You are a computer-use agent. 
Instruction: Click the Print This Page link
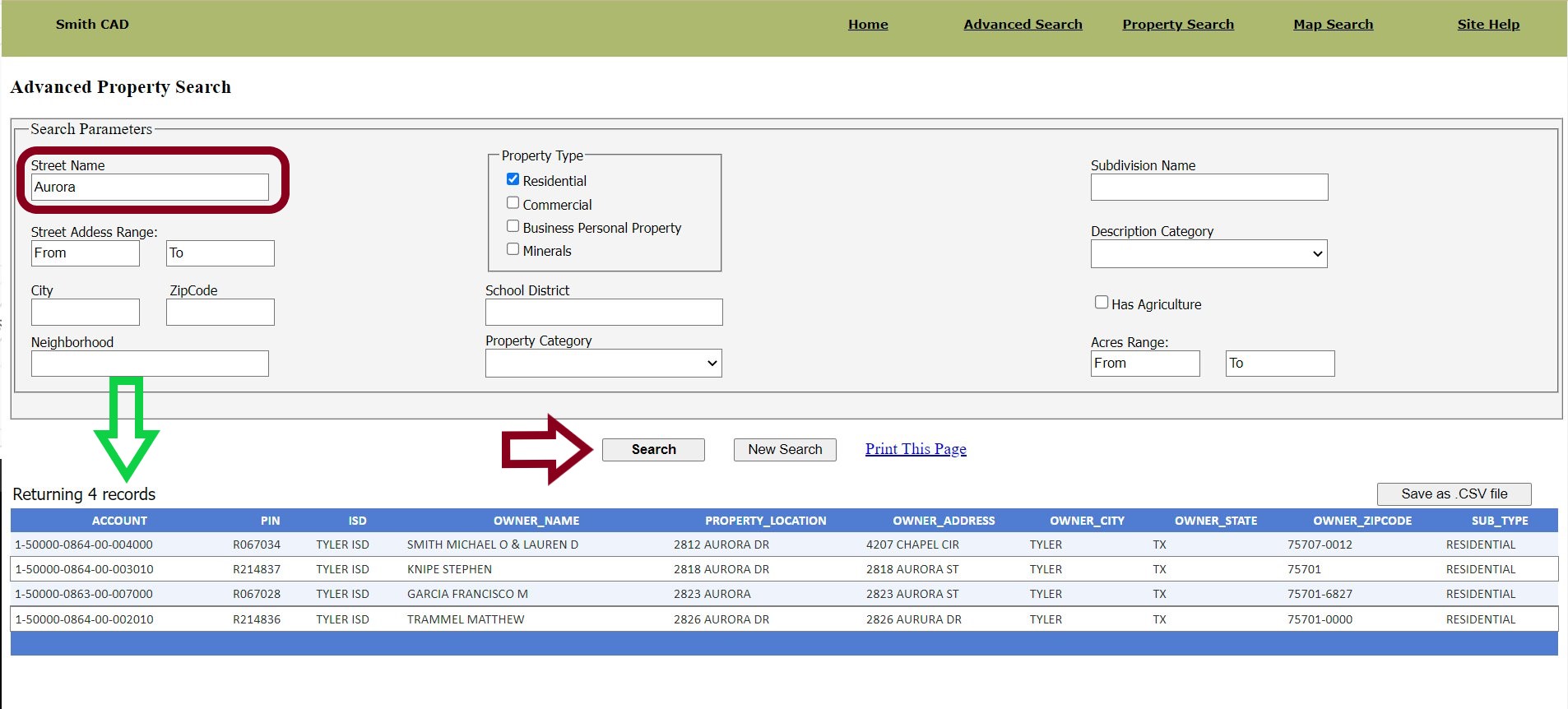point(916,449)
